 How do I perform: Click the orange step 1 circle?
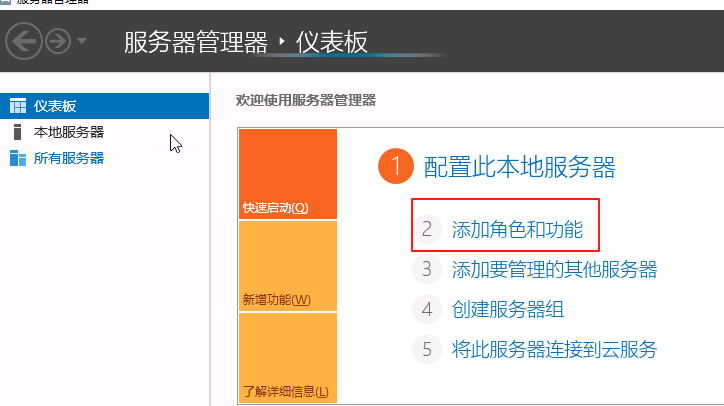396,166
